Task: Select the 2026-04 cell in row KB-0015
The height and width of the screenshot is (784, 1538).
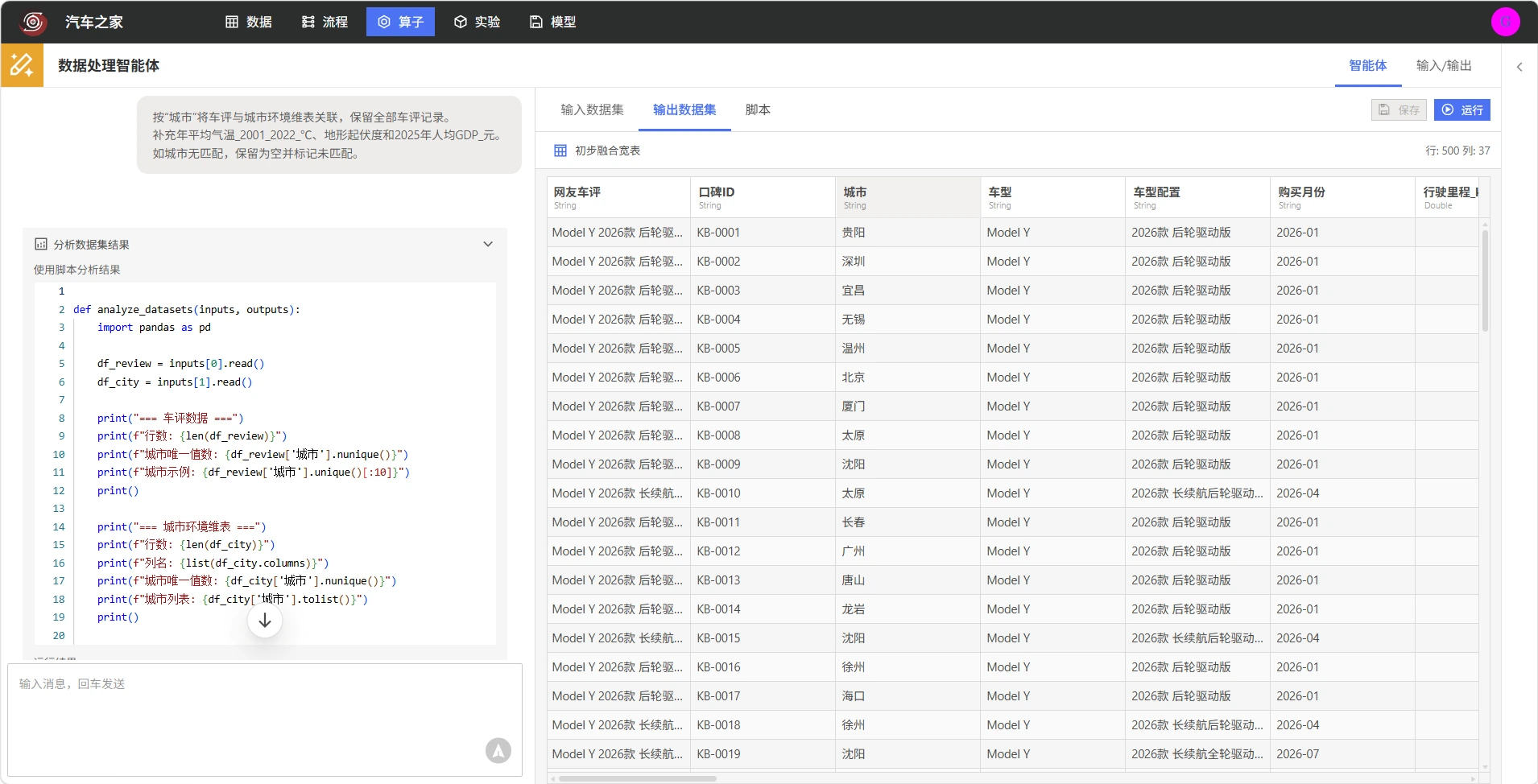Action: tap(1342, 638)
